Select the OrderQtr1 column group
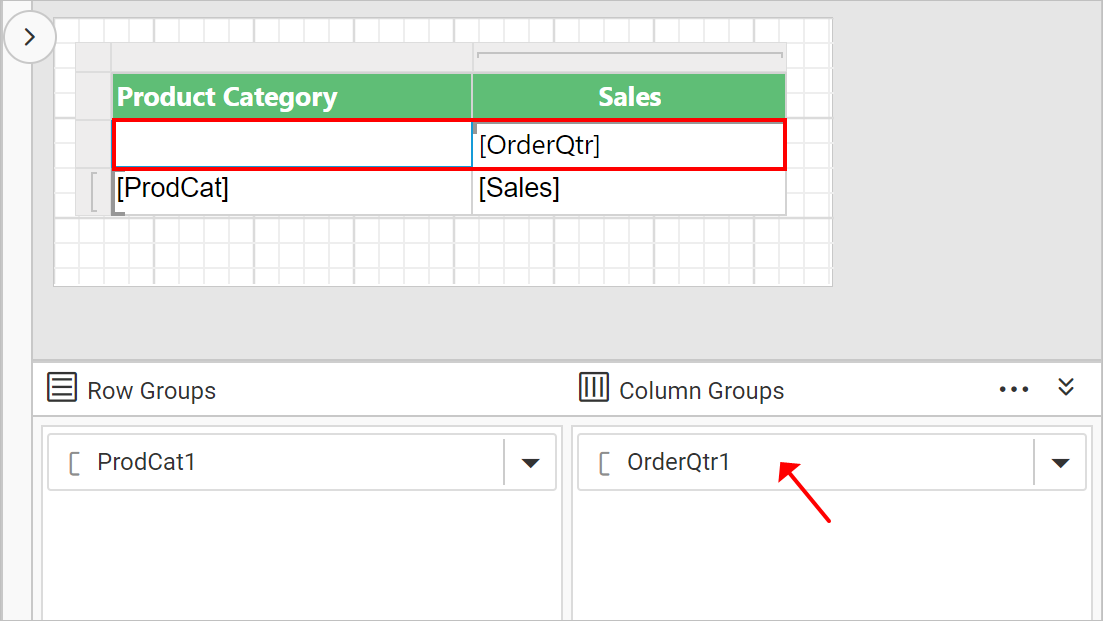 point(679,462)
